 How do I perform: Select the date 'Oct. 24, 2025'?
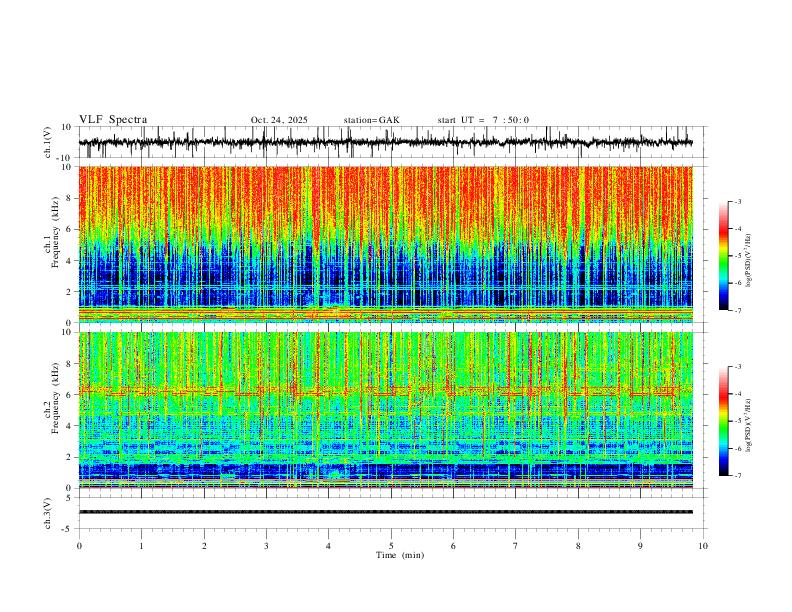coord(279,120)
